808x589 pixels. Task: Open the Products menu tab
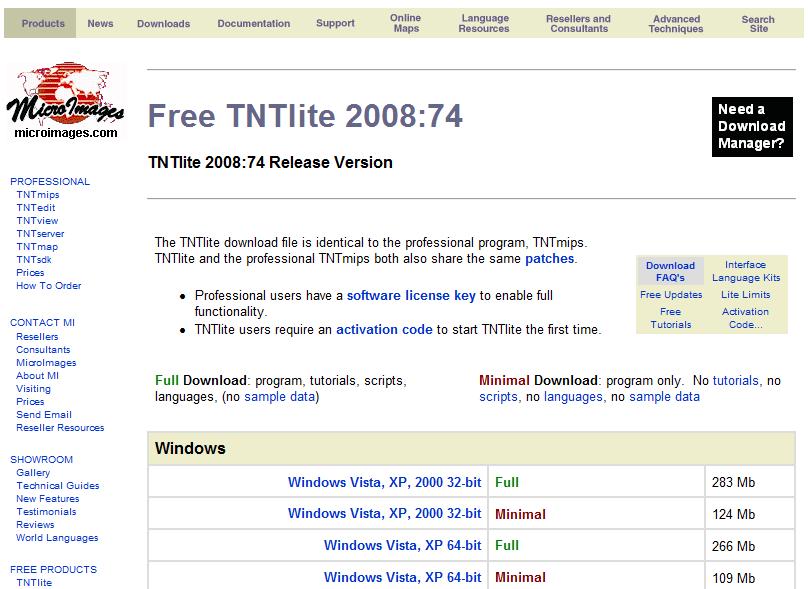click(x=43, y=23)
